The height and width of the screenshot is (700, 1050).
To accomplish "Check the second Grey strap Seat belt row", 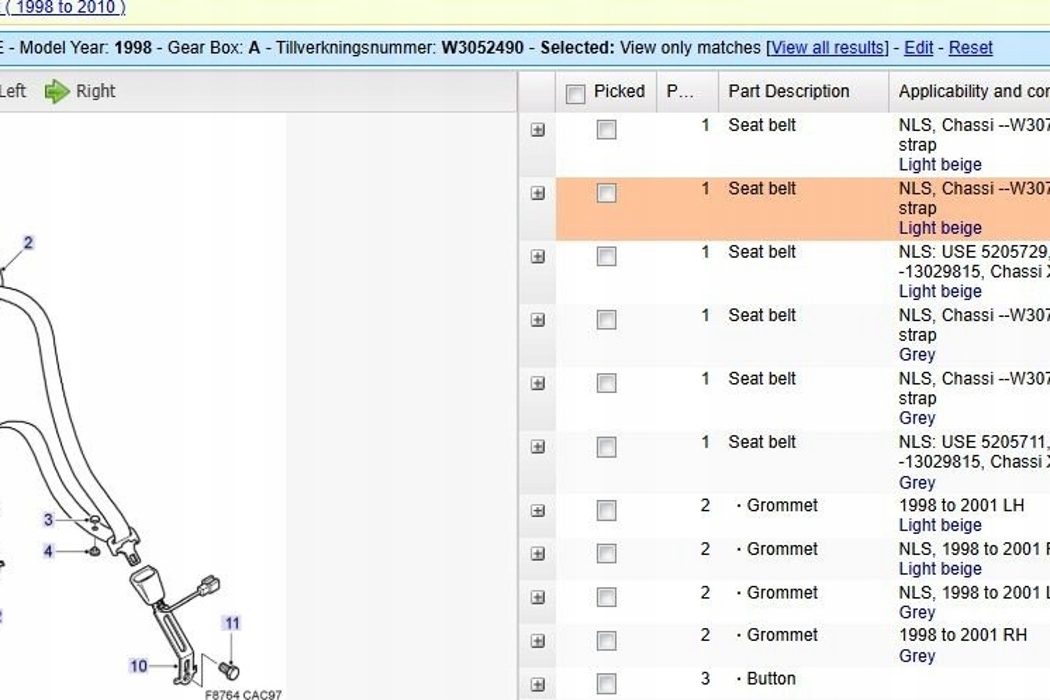I will tap(607, 383).
